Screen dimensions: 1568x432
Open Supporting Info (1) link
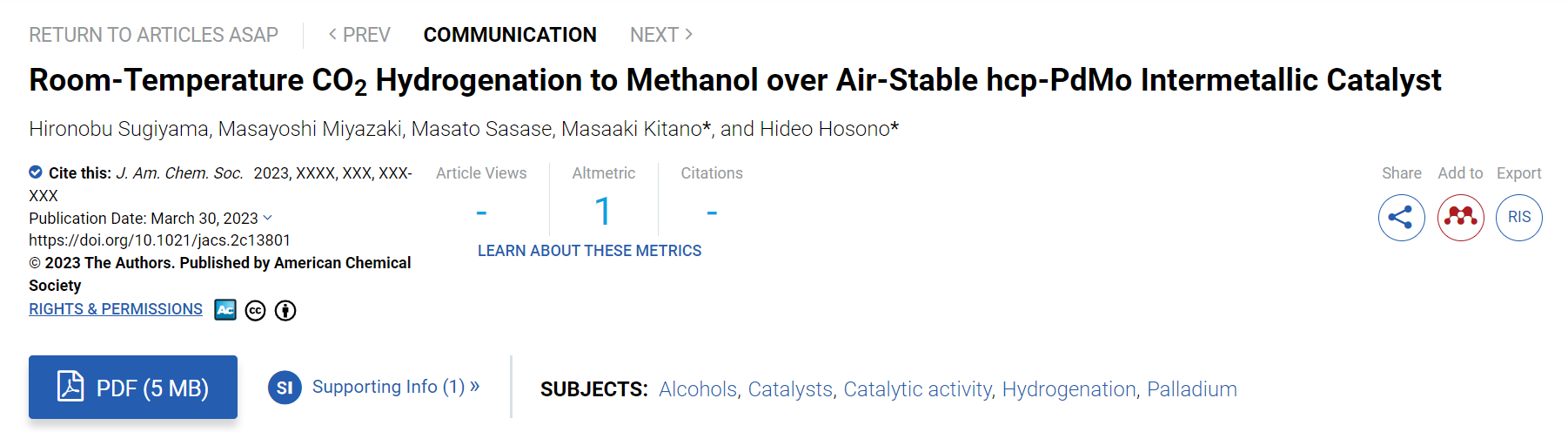pos(396,387)
